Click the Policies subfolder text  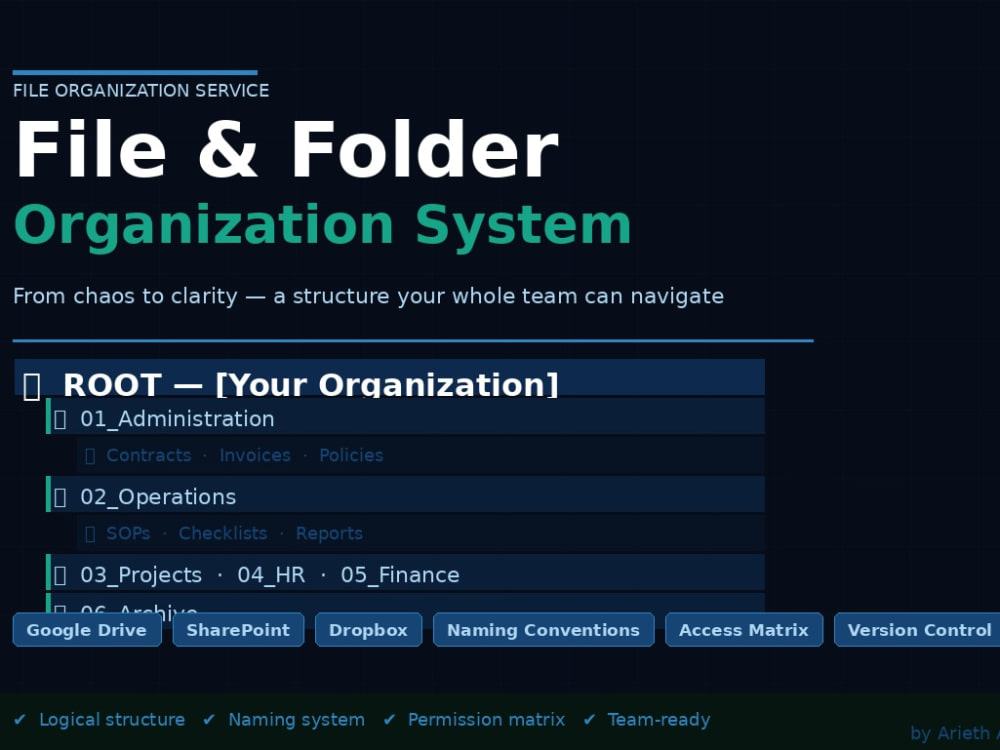351,455
